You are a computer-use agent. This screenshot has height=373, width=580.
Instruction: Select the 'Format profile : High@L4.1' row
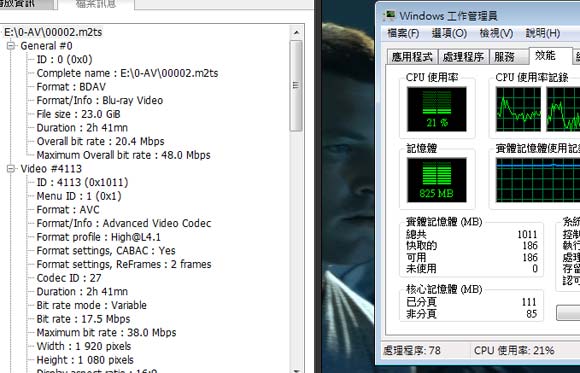(x=98, y=237)
